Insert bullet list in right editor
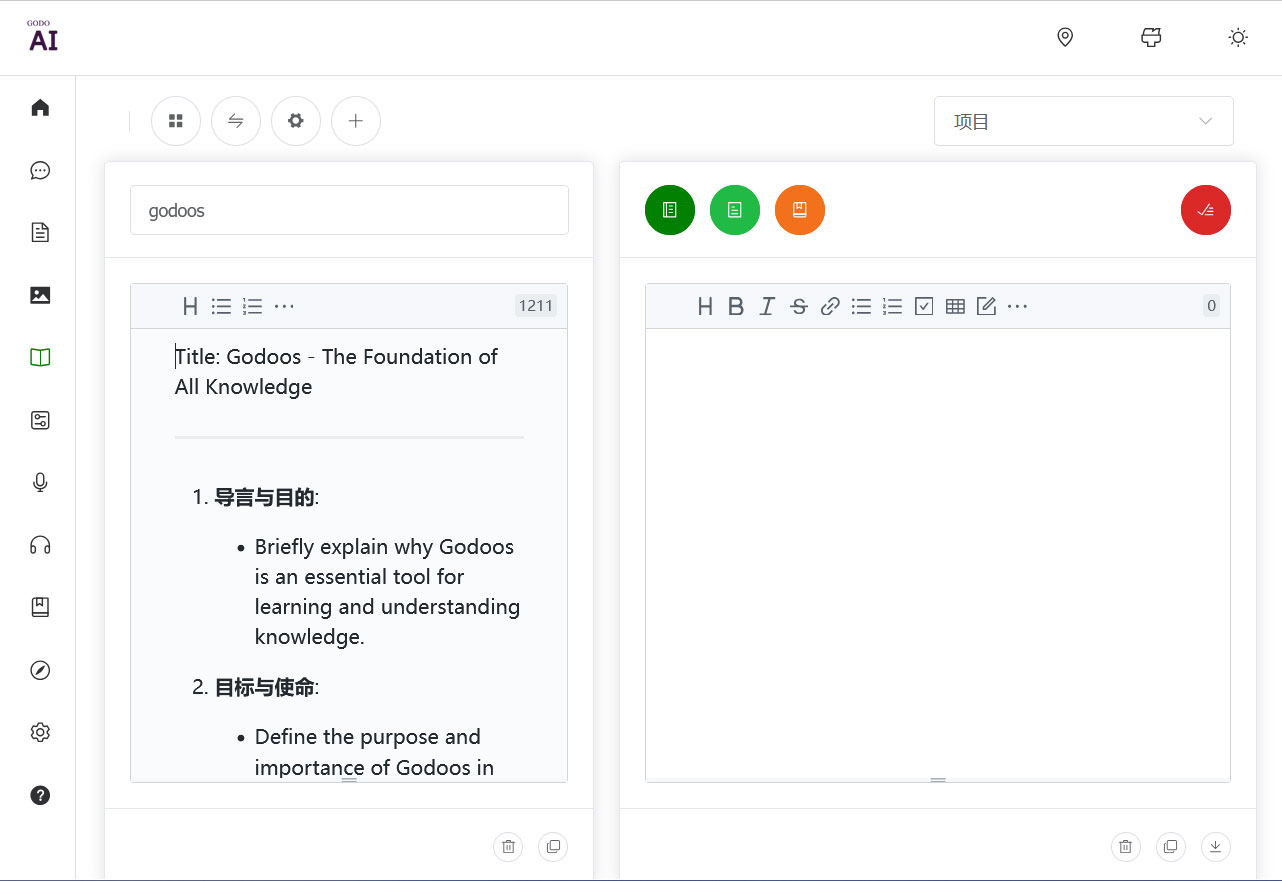1282x881 pixels. coord(861,306)
